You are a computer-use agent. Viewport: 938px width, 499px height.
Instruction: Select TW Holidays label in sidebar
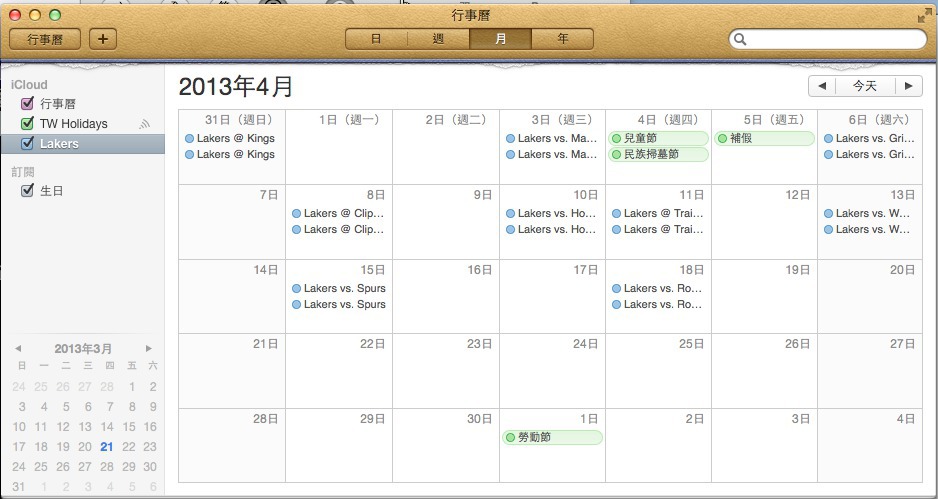pyautogui.click(x=74, y=124)
